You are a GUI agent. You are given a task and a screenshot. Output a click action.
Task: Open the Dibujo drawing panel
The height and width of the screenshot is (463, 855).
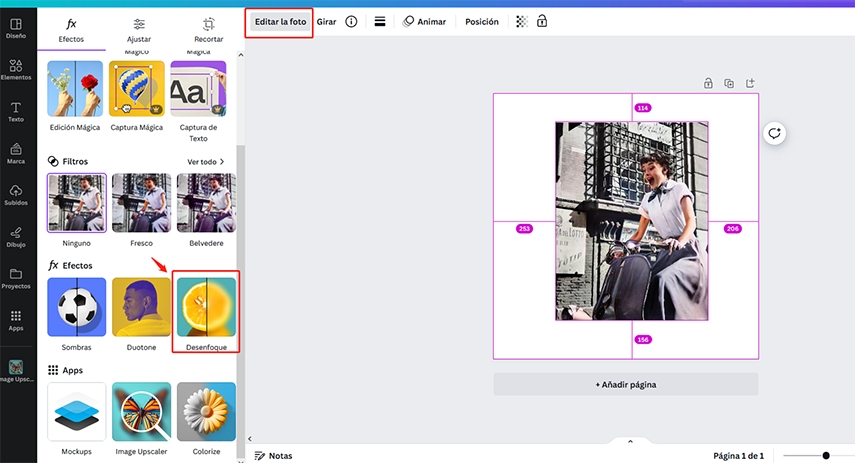[16, 237]
